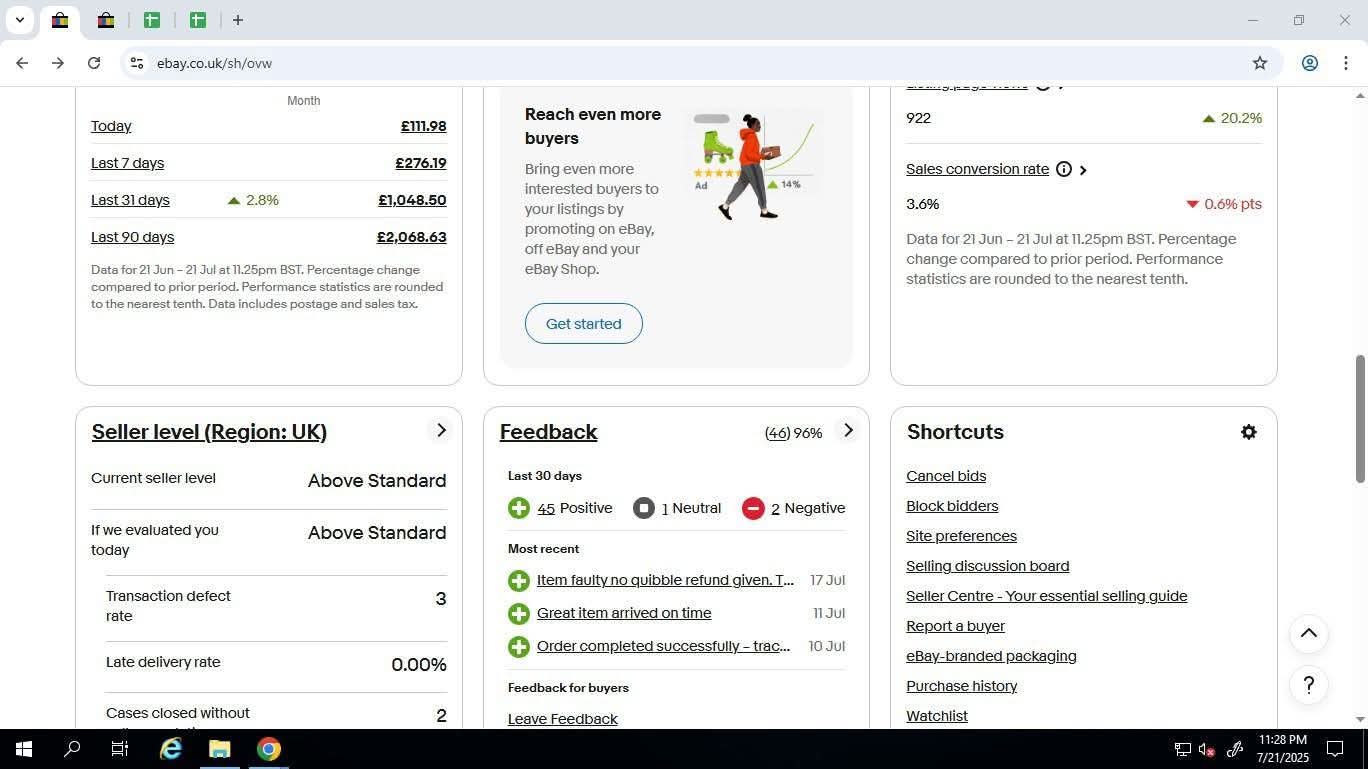Click the Neutral feedback square icon
Screen dimensions: 1368x769
[644, 508]
